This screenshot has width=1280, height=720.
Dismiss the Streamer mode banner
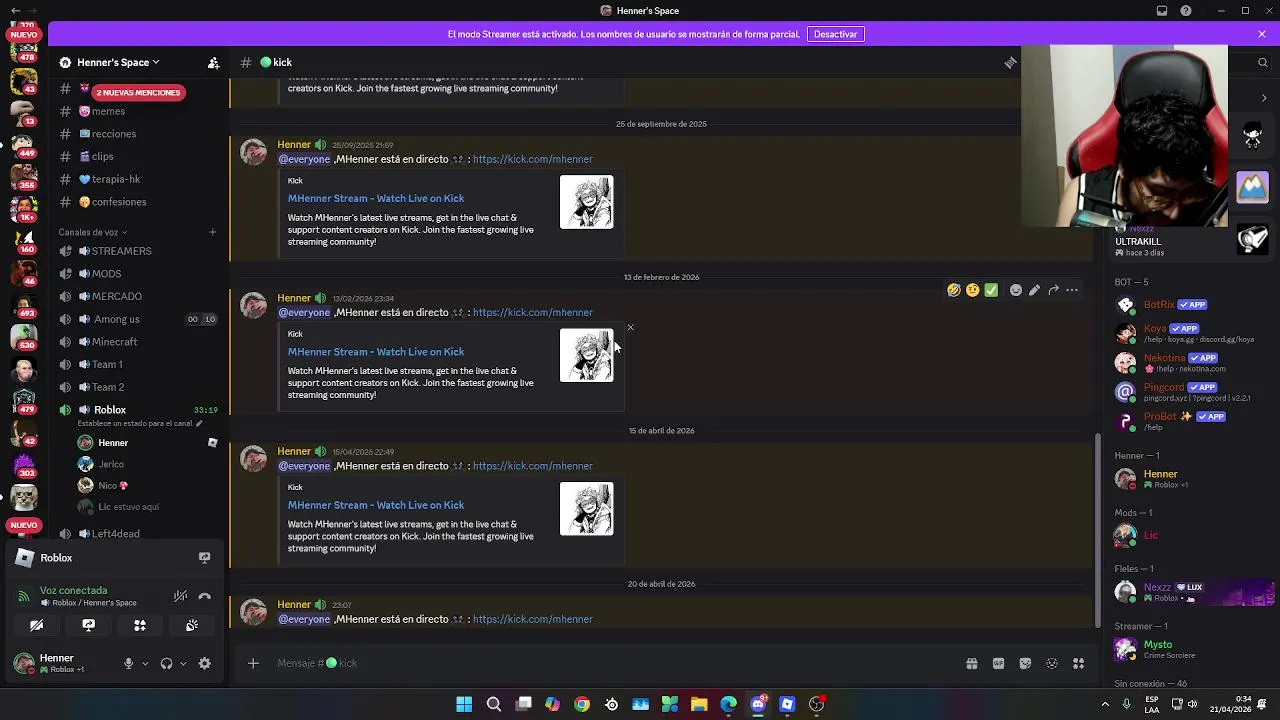pos(1262,34)
